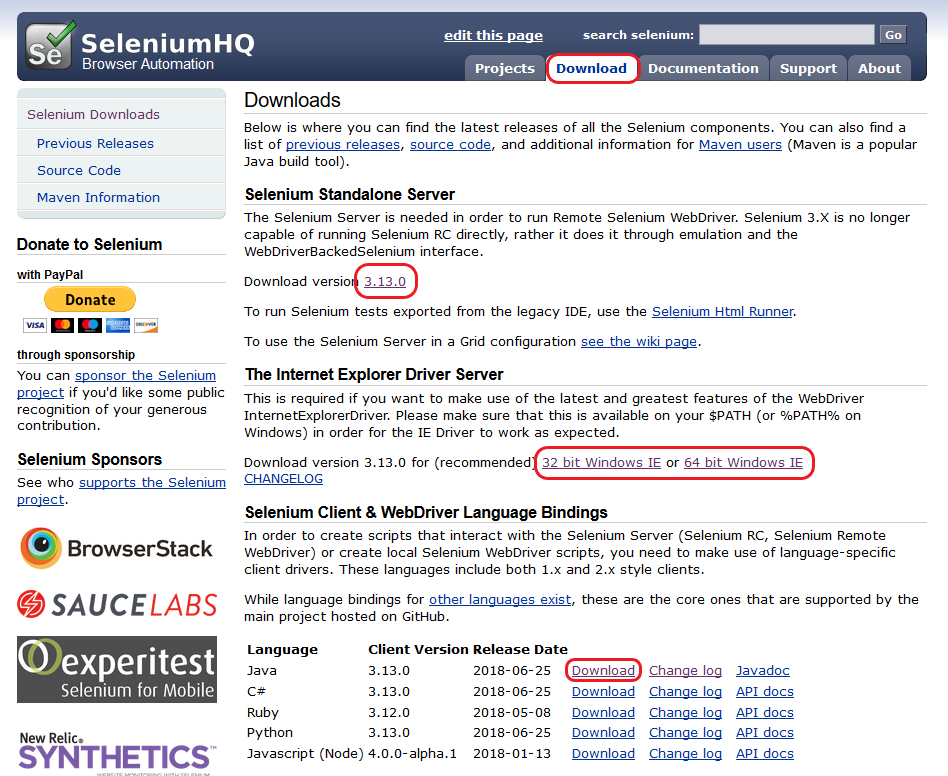
Task: Open the IE driver CHANGELOG link
Action: coord(284,479)
